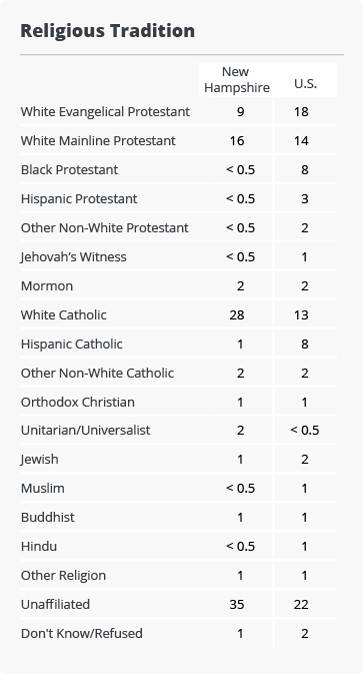Viewport: 363px width, 674px height.
Task: Select Other Non-White Protestant row label
Action: [105, 228]
